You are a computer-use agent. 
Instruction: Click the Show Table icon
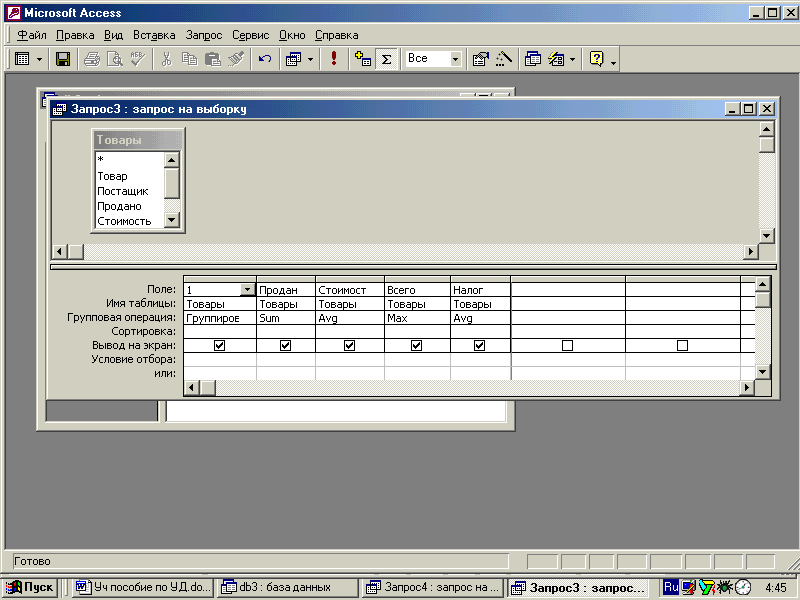coord(363,59)
